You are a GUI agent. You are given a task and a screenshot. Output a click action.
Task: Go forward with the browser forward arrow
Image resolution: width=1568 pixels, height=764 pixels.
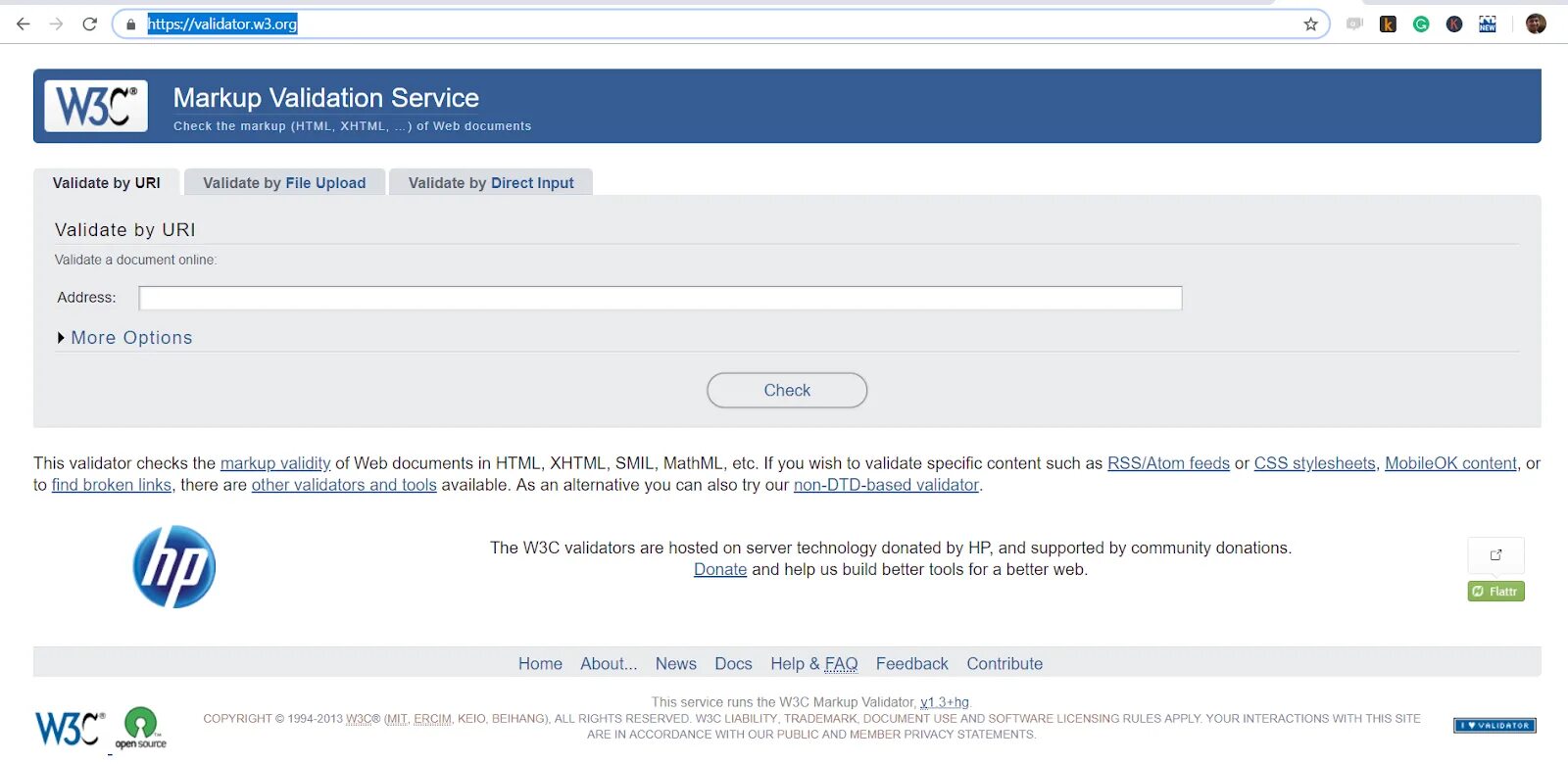tap(56, 24)
